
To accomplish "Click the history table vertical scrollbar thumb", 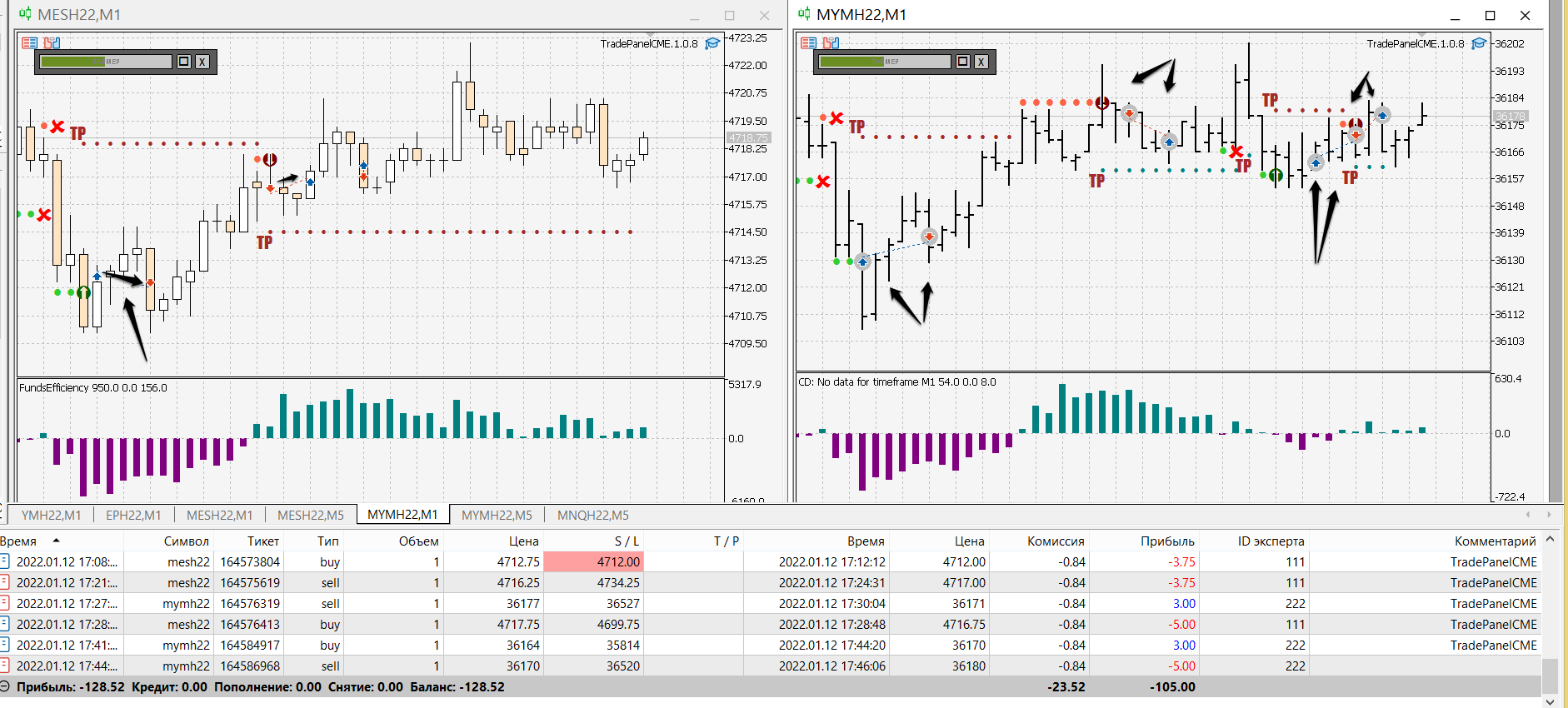I will [1550, 676].
